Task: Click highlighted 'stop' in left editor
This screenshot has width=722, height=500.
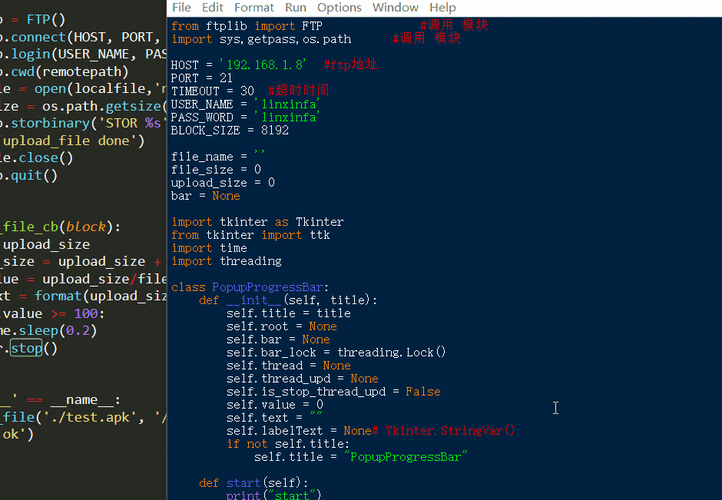Action: (x=26, y=348)
